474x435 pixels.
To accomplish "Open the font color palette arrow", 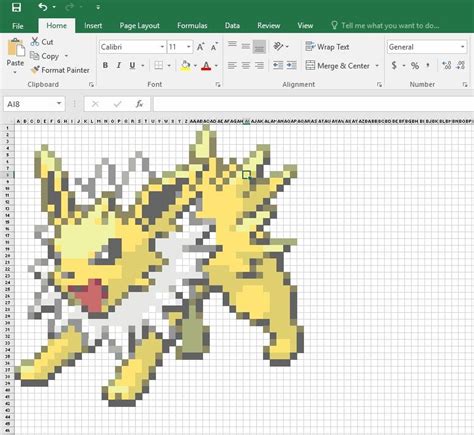I will pyautogui.click(x=216, y=66).
